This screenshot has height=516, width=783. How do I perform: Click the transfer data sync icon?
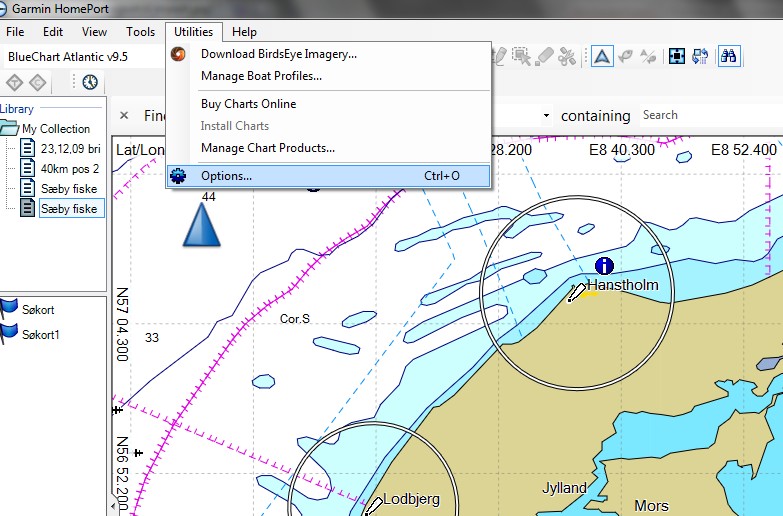700,56
